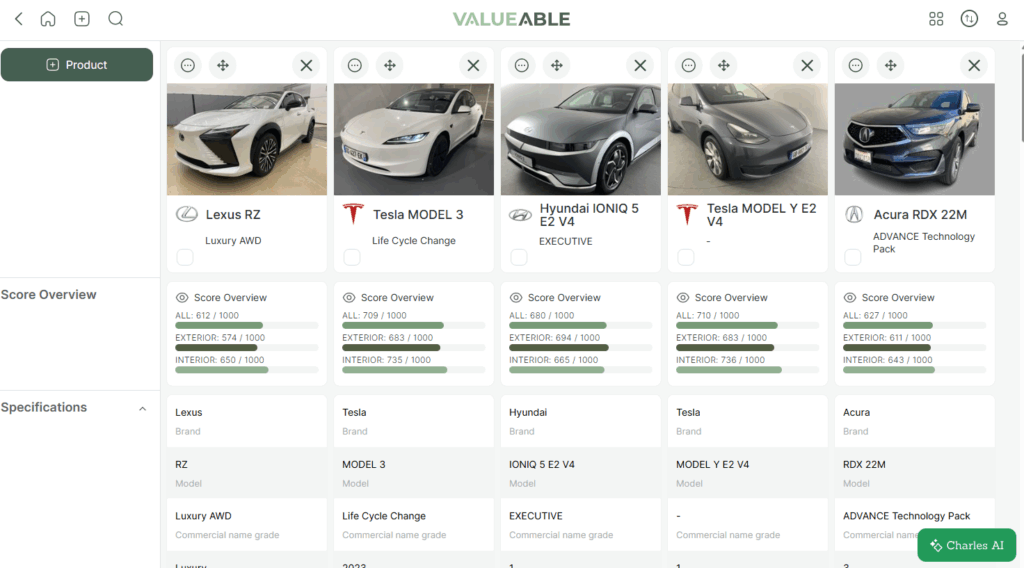This screenshot has height=568, width=1024.
Task: Open the Acura RDX 22M title
Action: pos(920,215)
